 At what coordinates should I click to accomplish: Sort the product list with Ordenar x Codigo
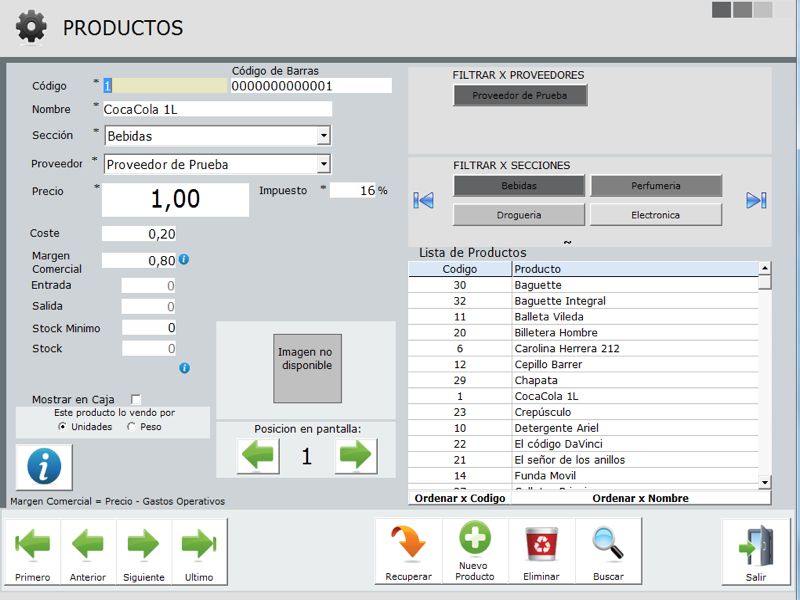point(459,498)
